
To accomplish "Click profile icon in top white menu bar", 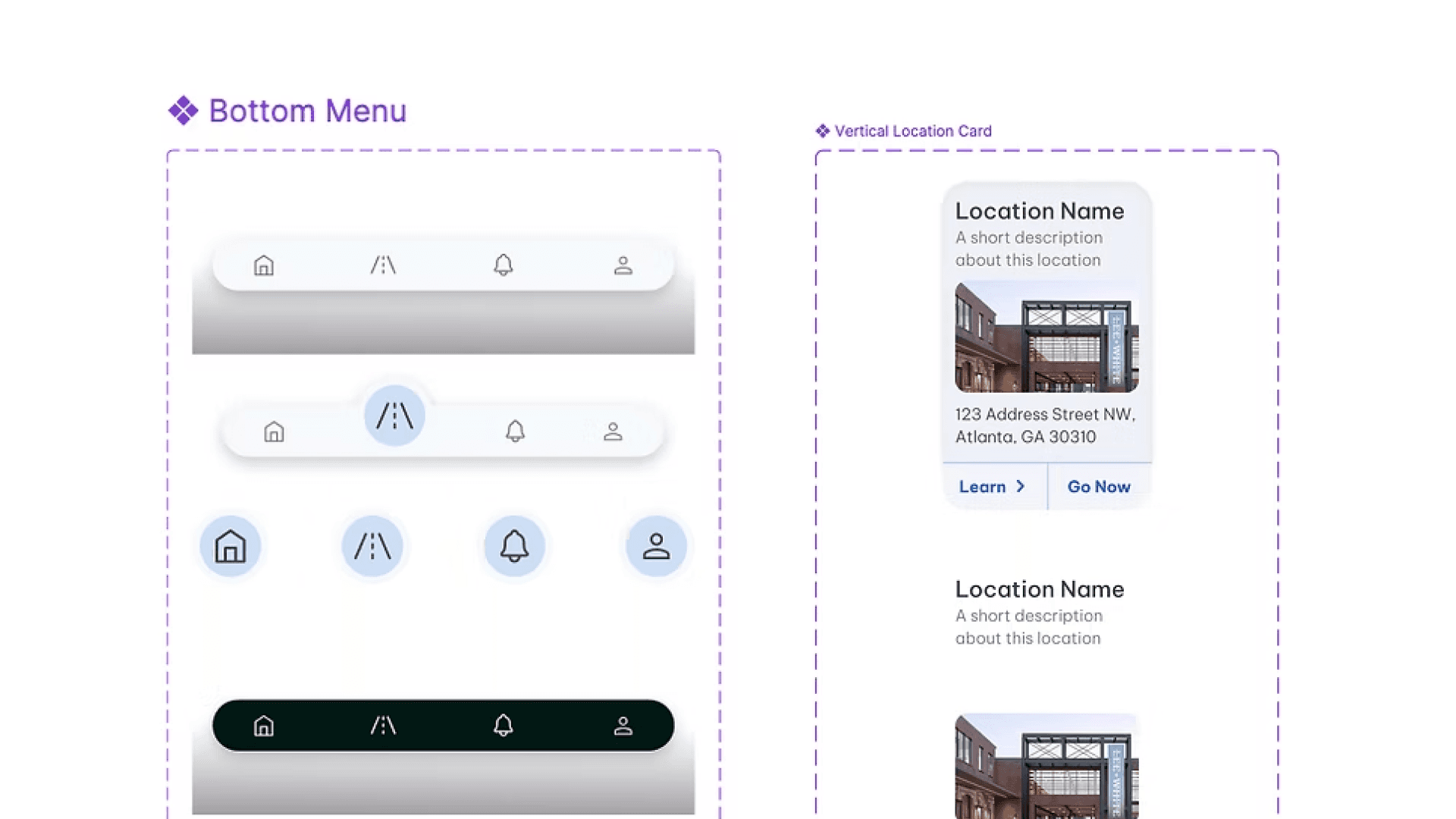I will (623, 265).
